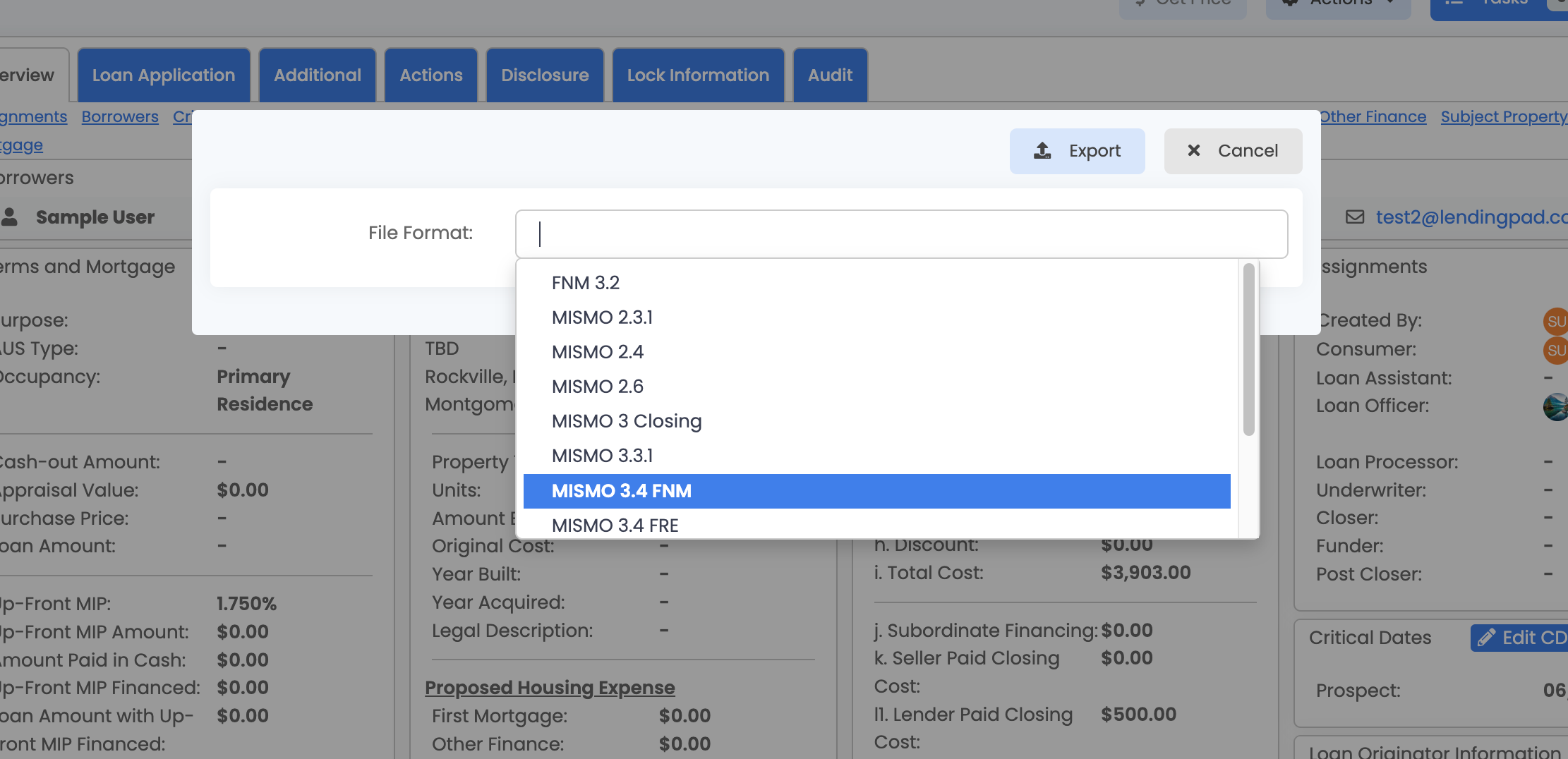Select FNM 3.2 from format list
This screenshot has height=759, width=1568.
(x=585, y=283)
